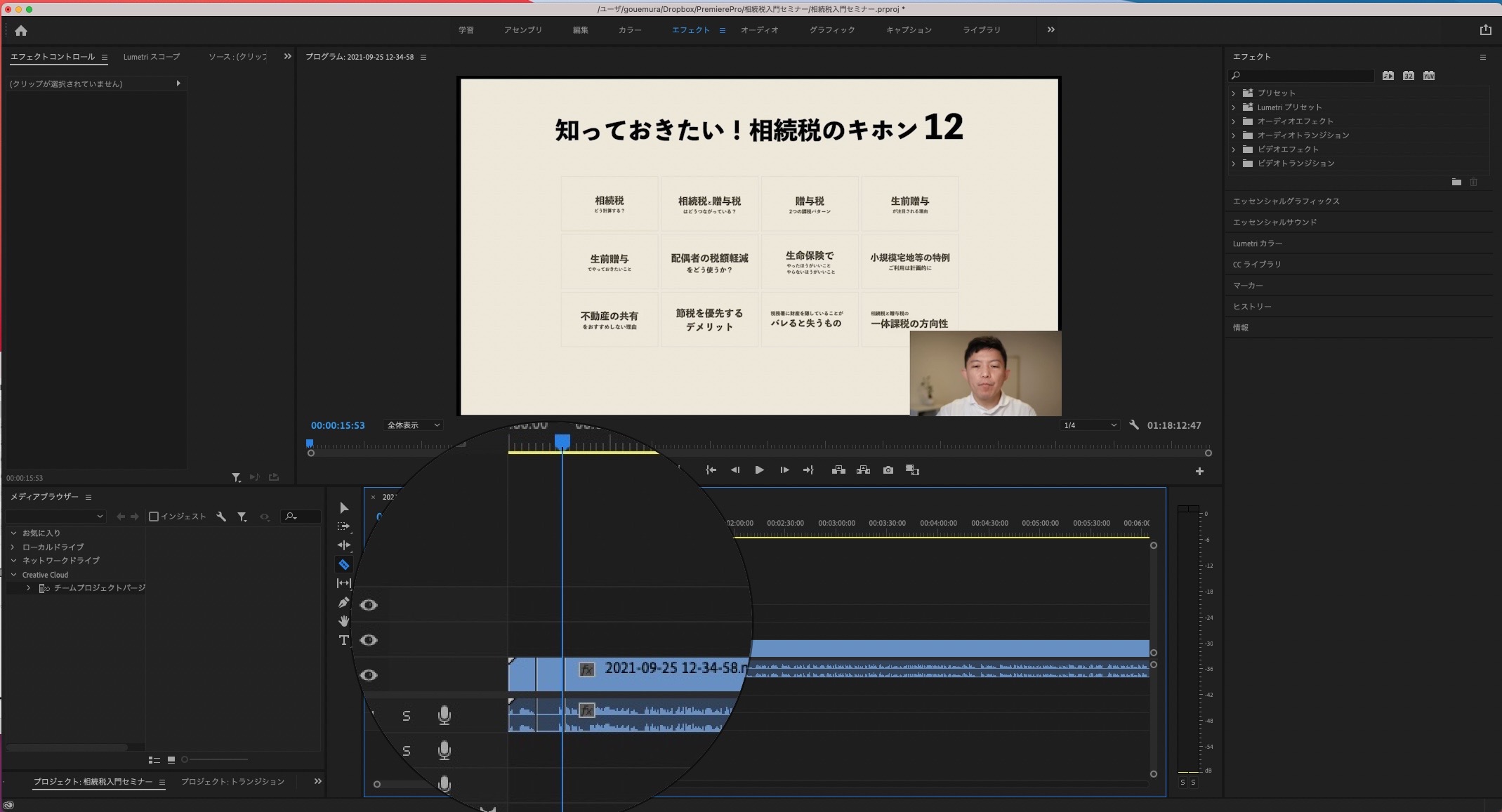Select the Pen tool in the timeline toolbar
The width and height of the screenshot is (1502, 812).
click(343, 602)
